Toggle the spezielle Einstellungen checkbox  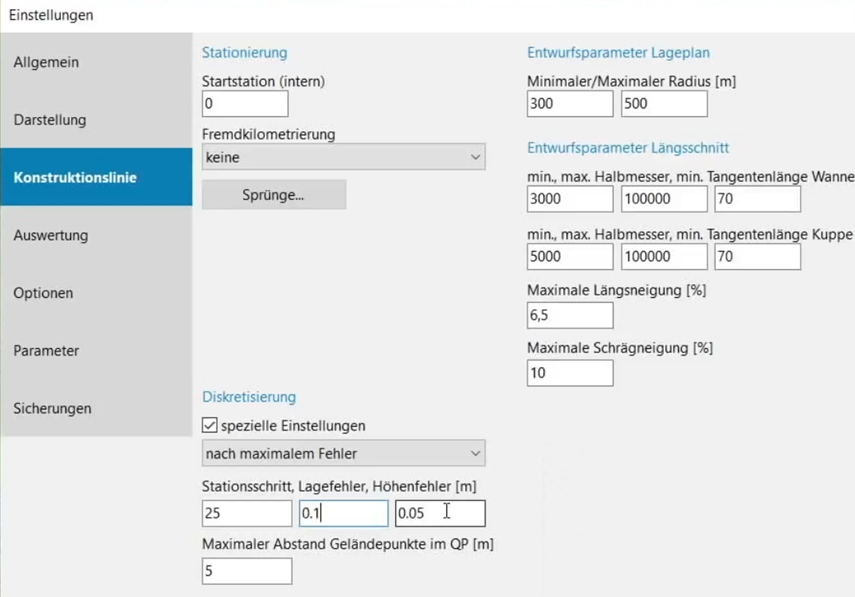coord(210,425)
